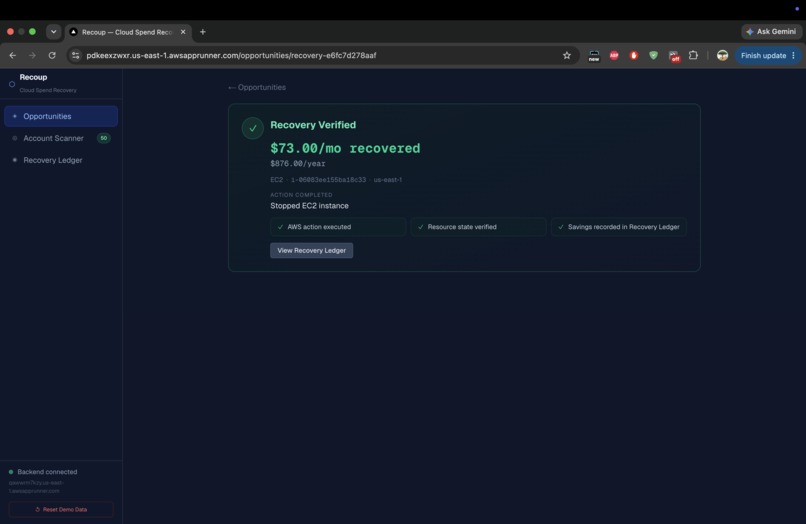Click the 50 badge next to Account Scanner
This screenshot has width=806, height=524.
point(104,138)
